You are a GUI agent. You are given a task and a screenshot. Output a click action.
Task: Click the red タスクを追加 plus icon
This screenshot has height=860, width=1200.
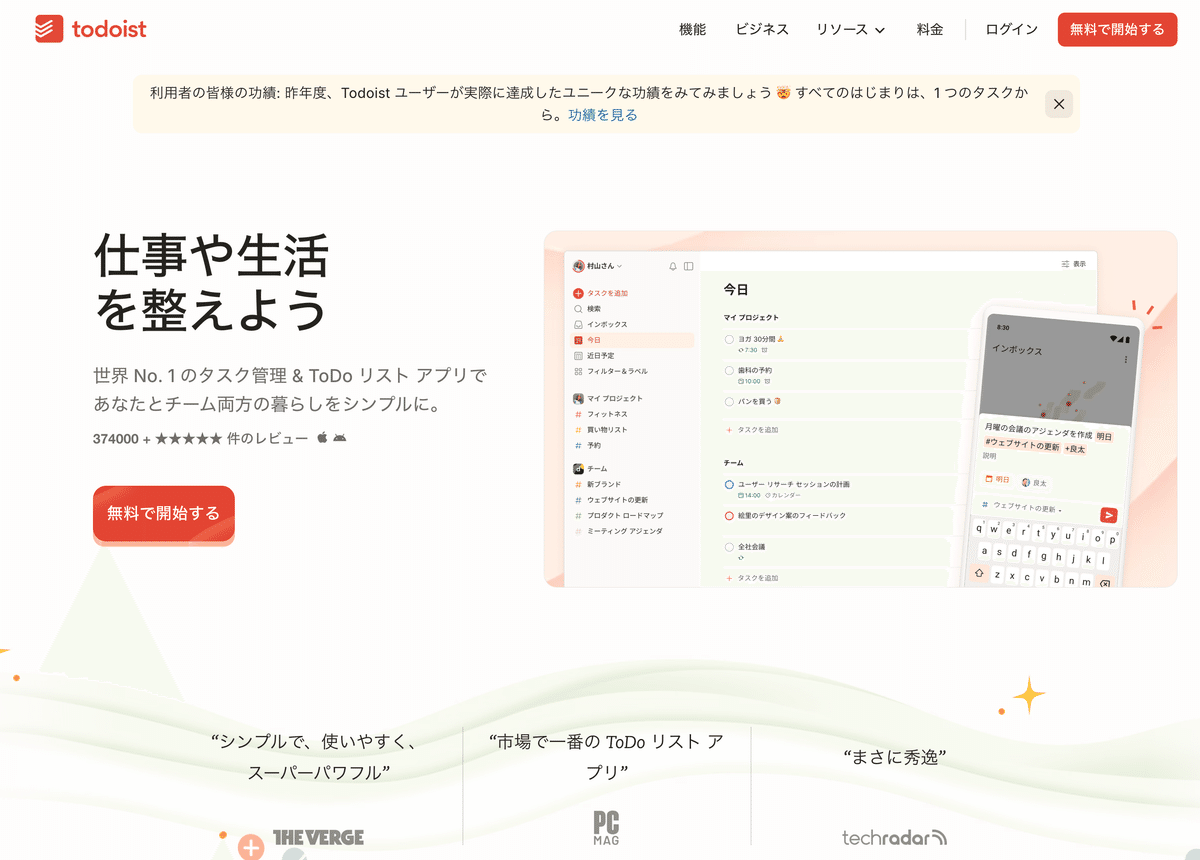click(x=578, y=293)
